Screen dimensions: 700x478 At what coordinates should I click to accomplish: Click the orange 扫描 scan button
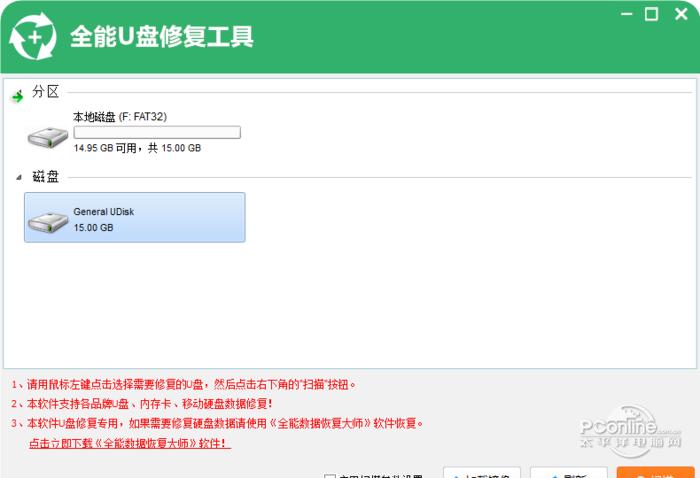pos(655,473)
